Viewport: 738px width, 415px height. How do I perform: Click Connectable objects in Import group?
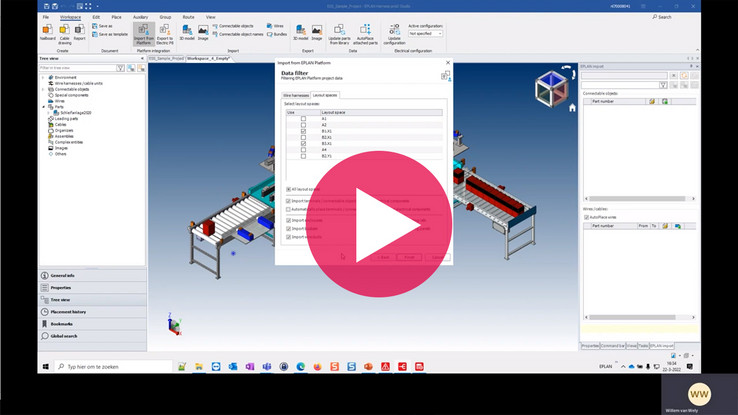click(233, 26)
